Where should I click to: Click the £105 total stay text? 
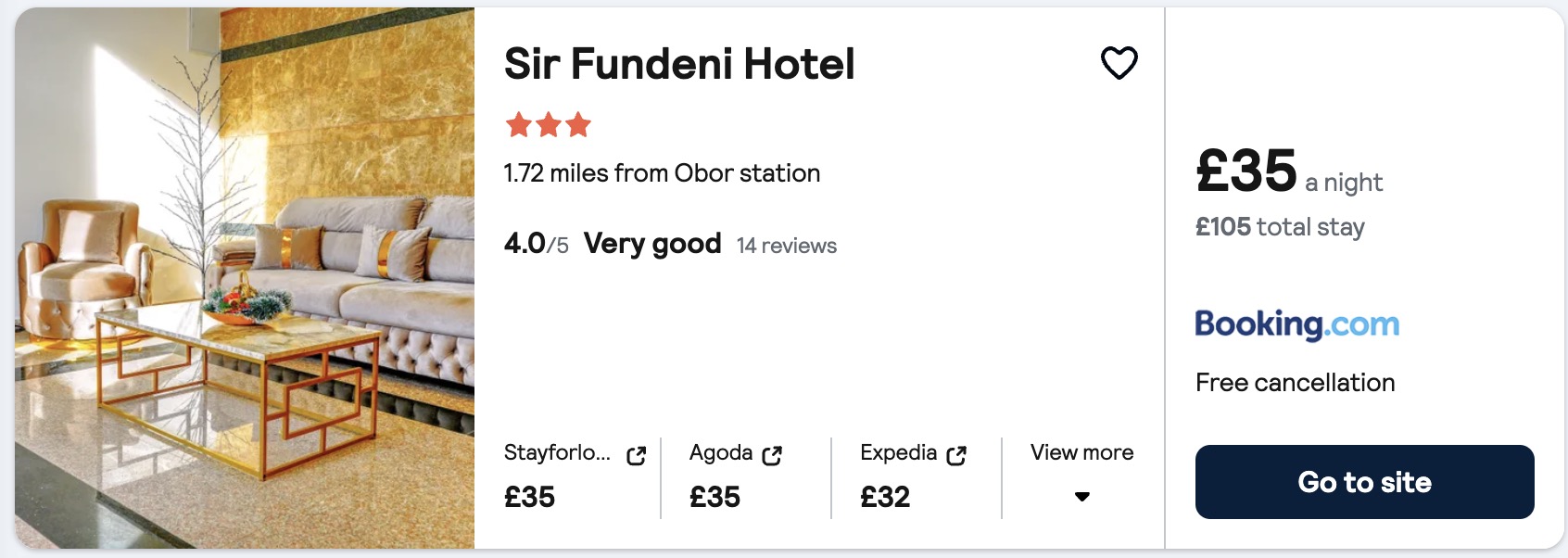(x=1280, y=227)
